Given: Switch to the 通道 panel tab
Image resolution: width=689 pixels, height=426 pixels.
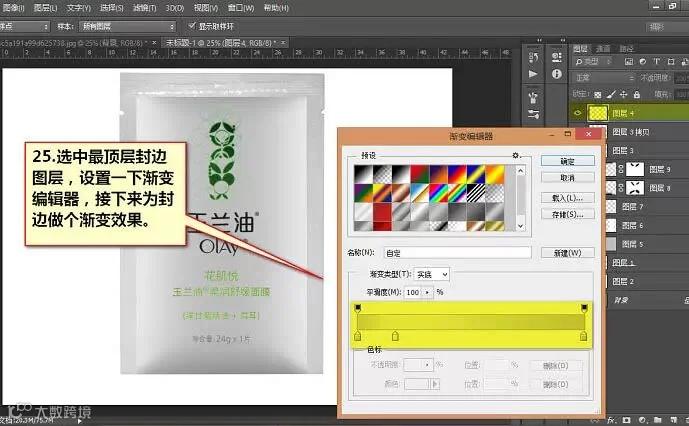Looking at the screenshot, I should coord(603,48).
